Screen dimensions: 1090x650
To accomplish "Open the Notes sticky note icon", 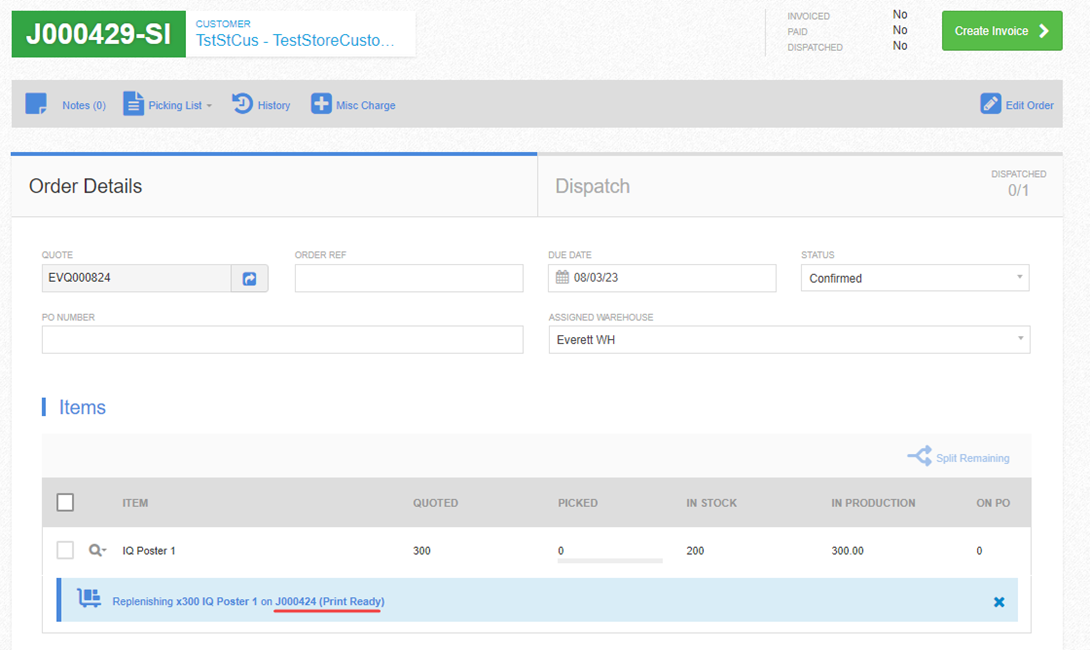I will (35, 104).
